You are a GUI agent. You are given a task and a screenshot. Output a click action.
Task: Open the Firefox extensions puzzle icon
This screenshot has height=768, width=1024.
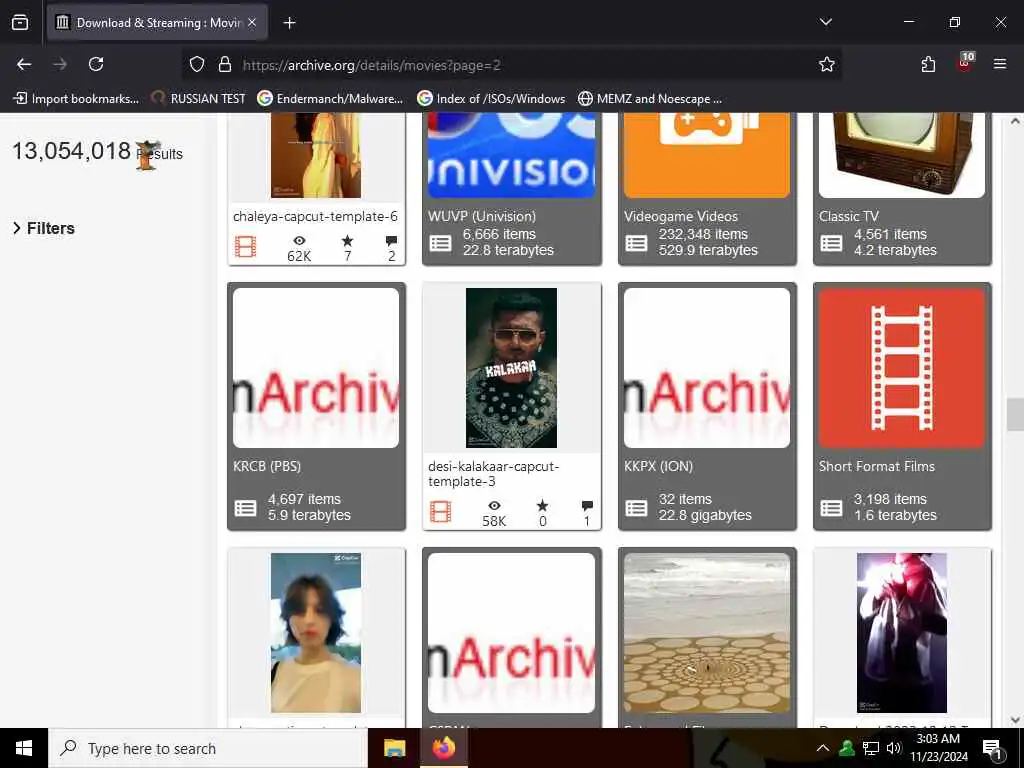[x=928, y=64]
